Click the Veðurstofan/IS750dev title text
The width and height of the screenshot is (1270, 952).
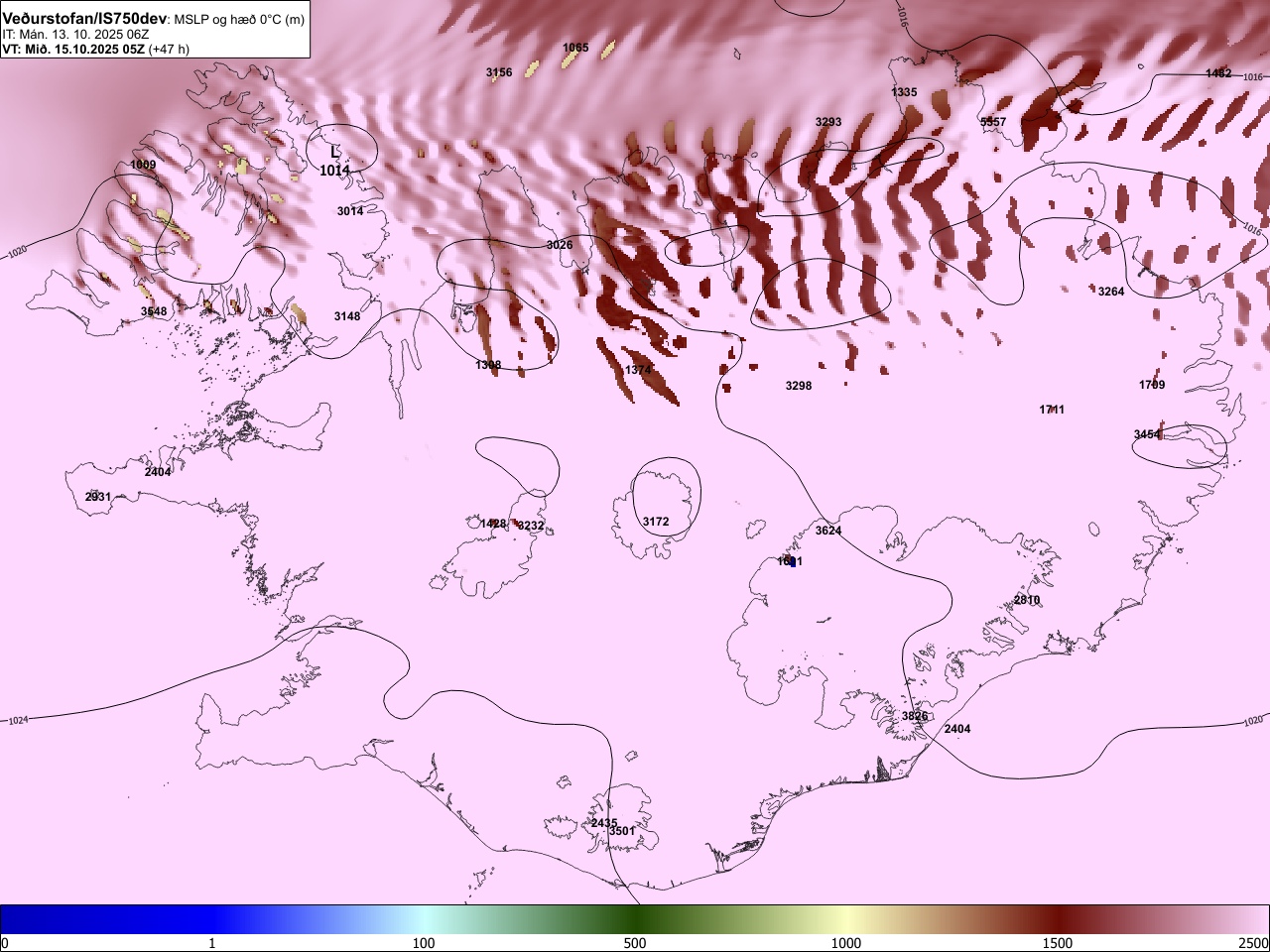pos(84,19)
